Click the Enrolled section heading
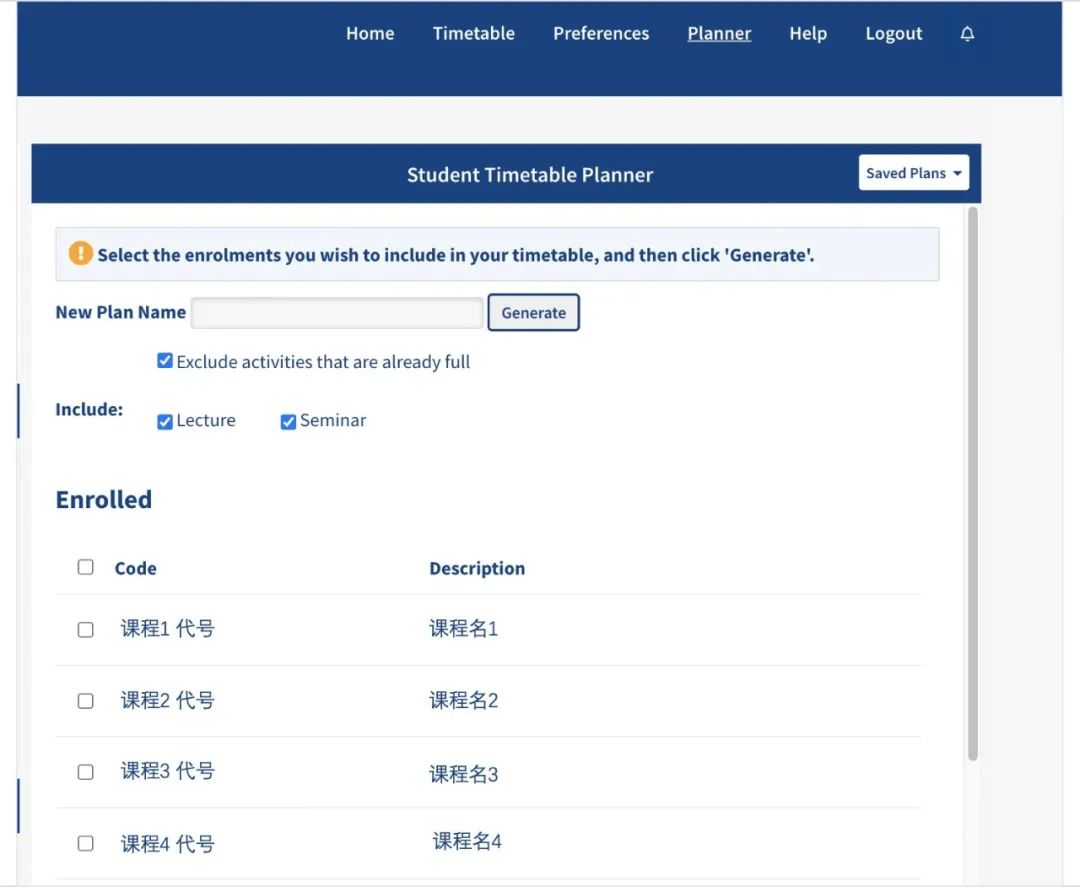Screen dimensions: 1080x887 point(104,499)
